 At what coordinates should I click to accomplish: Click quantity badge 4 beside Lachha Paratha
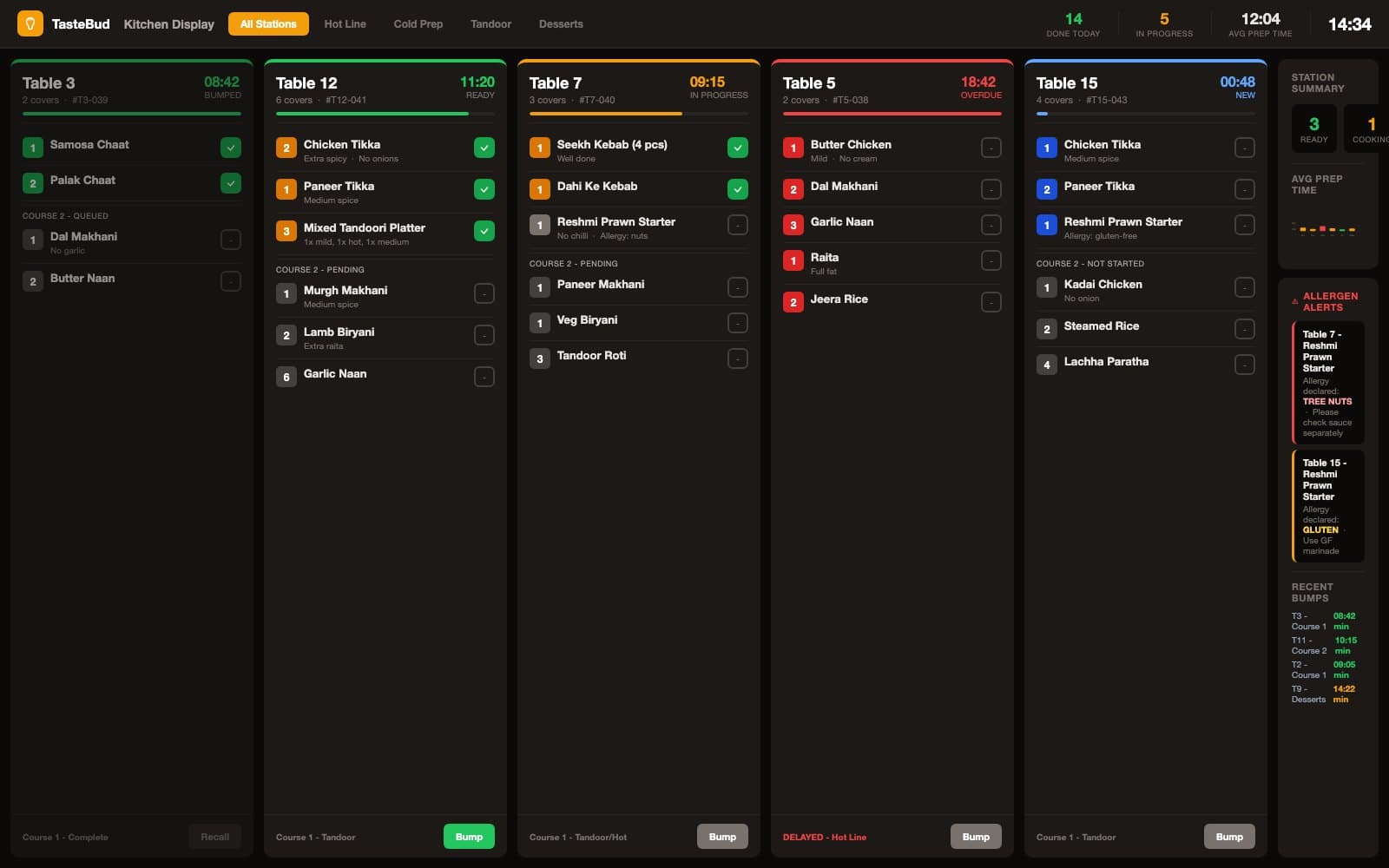tap(1047, 365)
